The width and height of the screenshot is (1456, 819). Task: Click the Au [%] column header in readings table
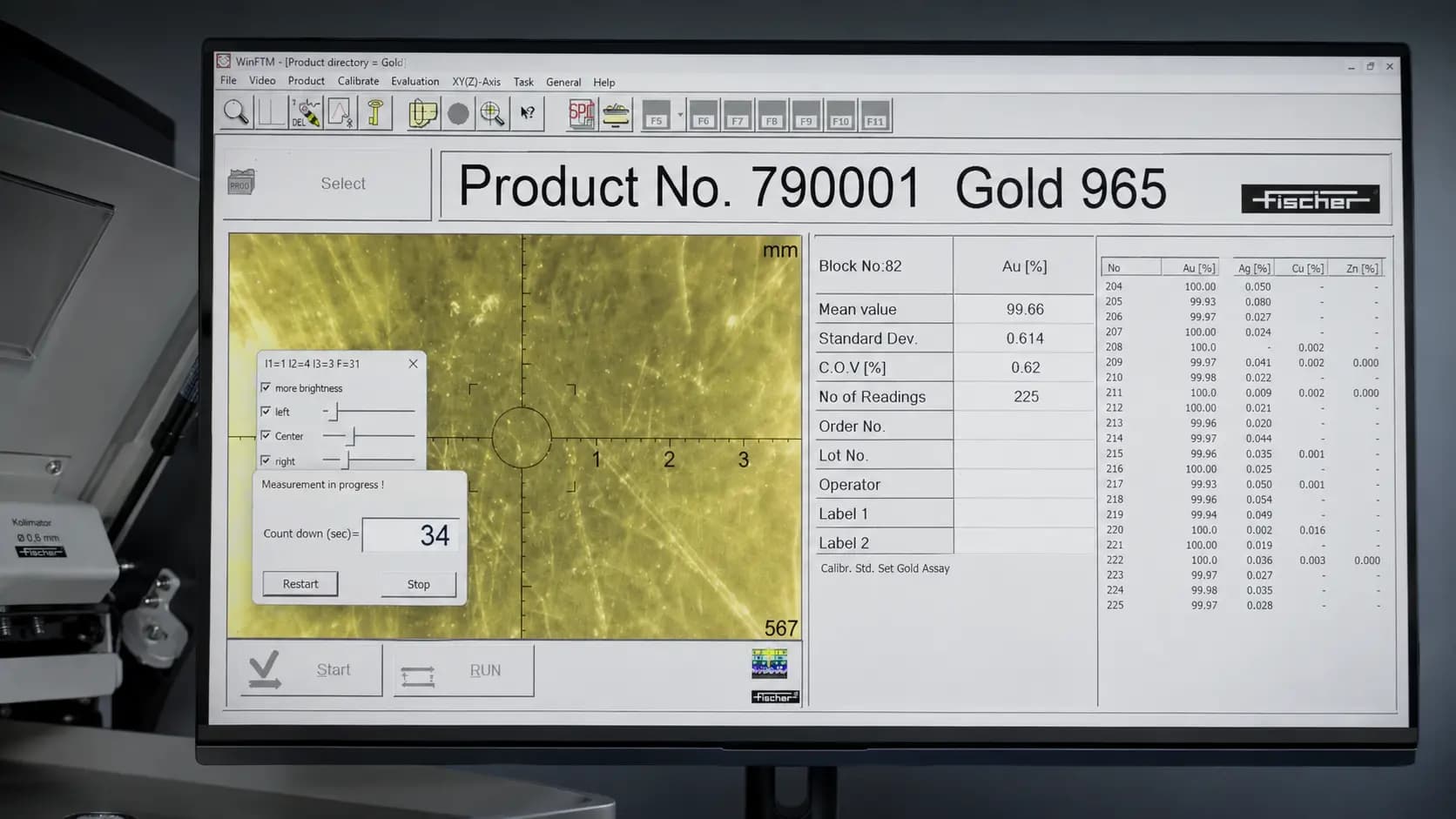[x=1190, y=268]
